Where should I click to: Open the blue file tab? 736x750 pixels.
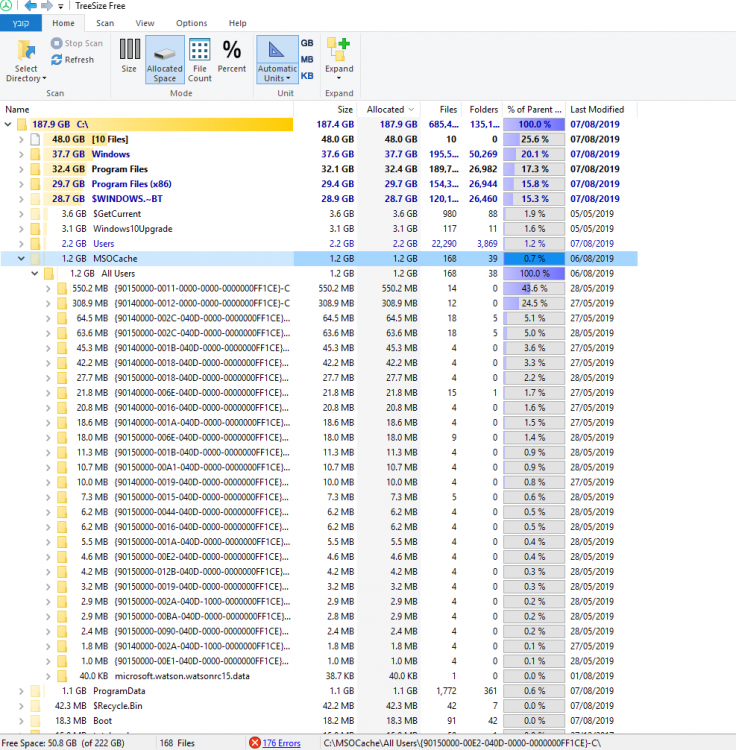tap(21, 23)
